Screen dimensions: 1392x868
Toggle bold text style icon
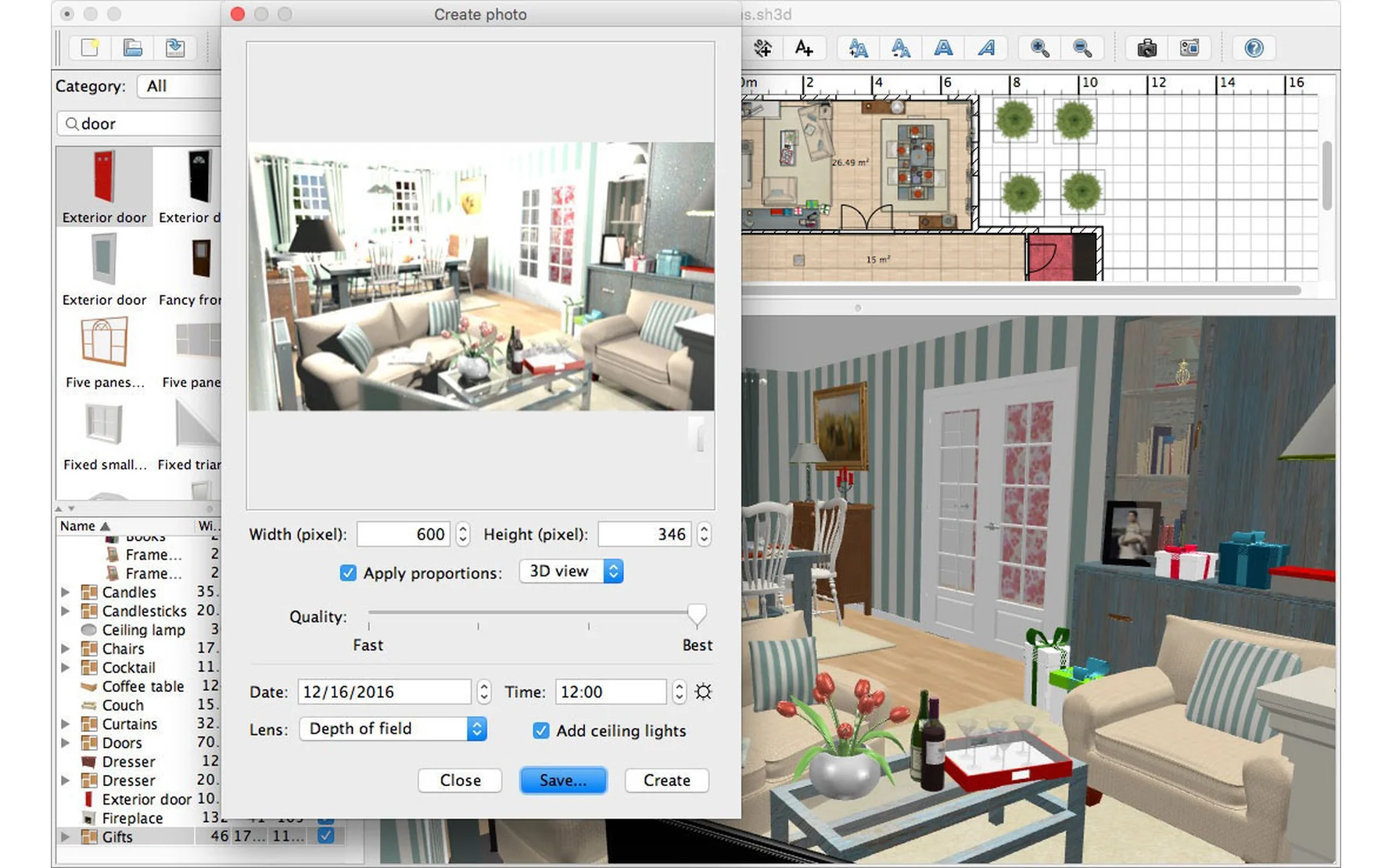944,48
